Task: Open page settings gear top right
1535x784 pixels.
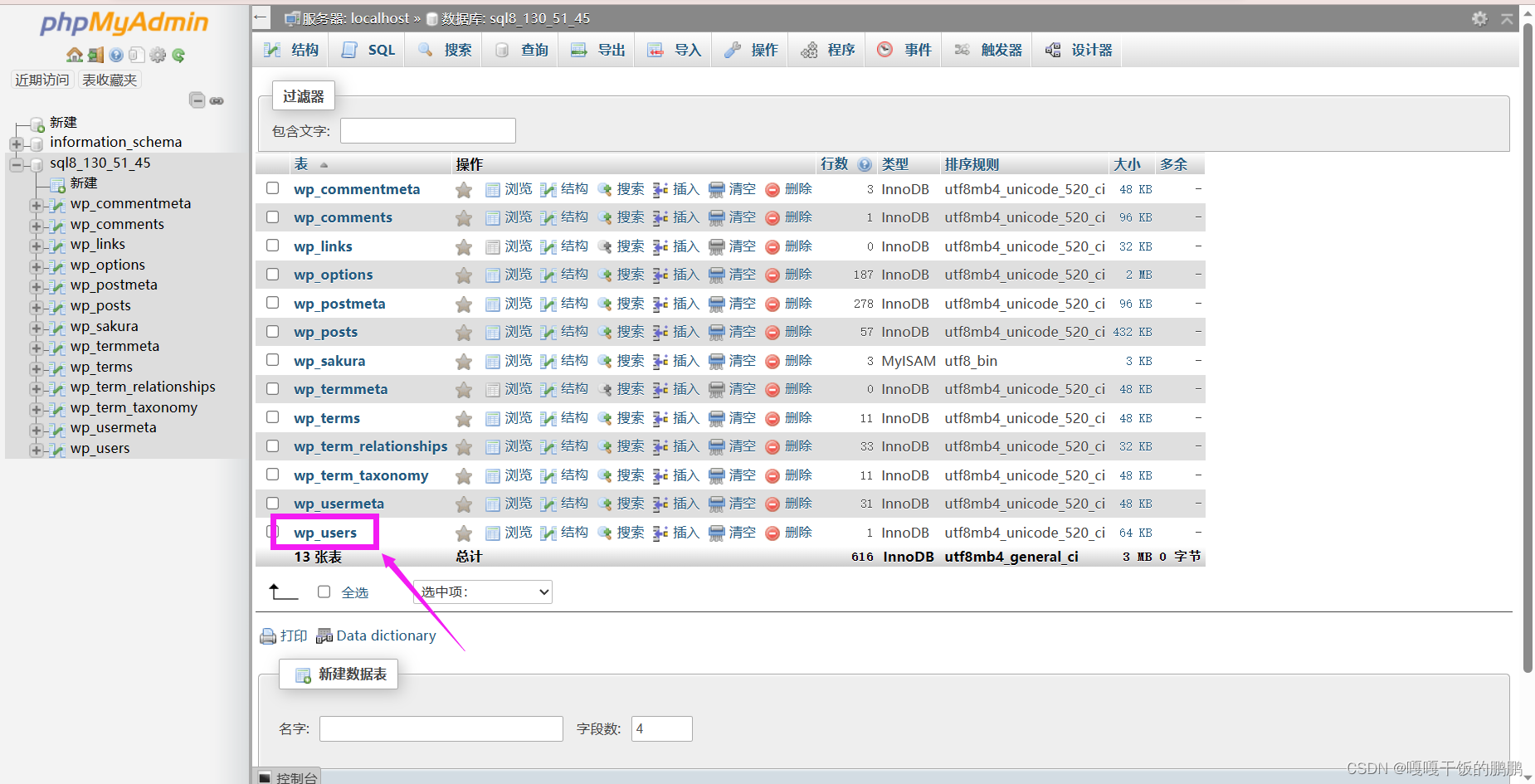Action: coord(1479,18)
